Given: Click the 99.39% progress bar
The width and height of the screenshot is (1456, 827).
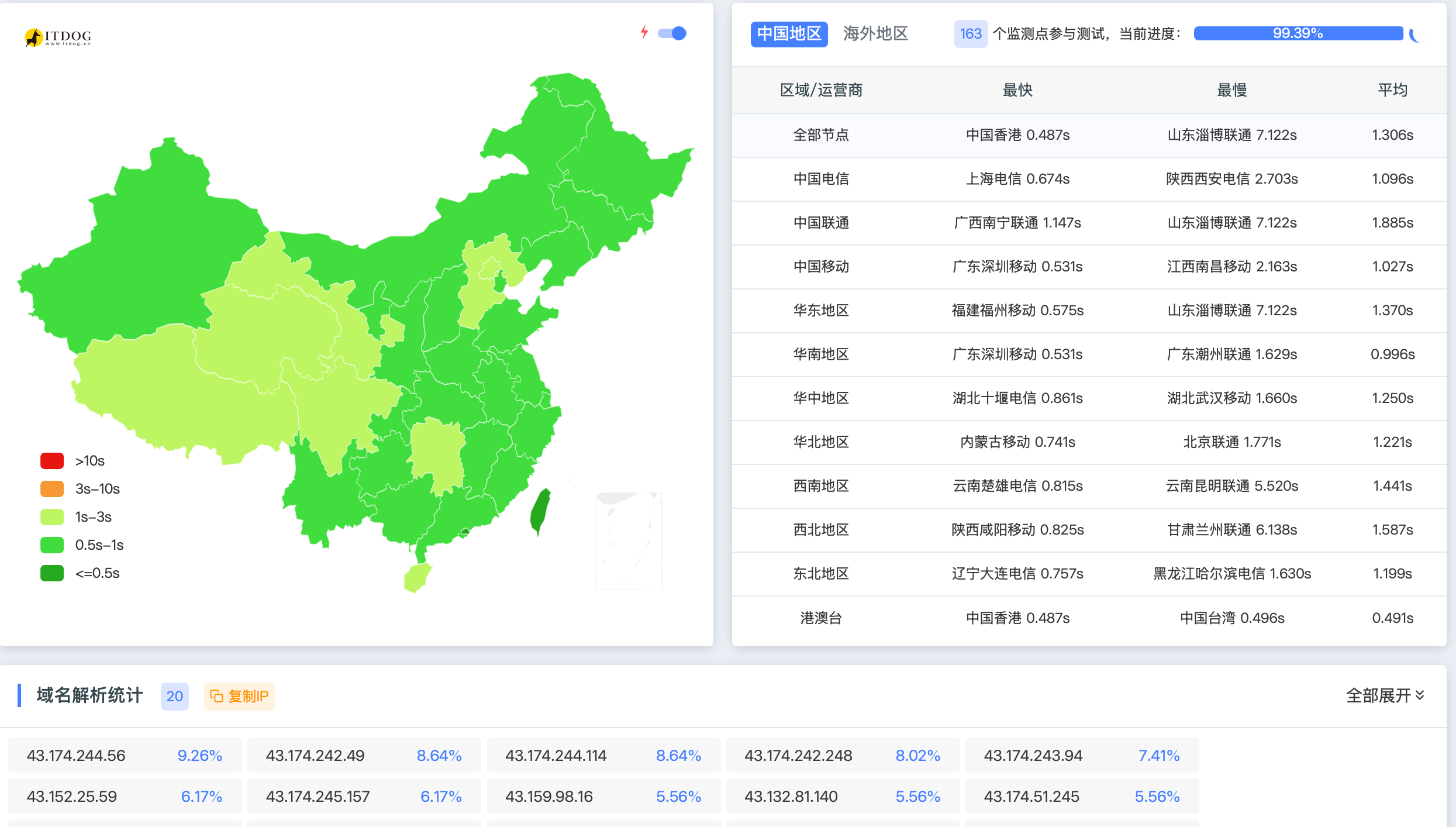Looking at the screenshot, I should tap(1298, 34).
